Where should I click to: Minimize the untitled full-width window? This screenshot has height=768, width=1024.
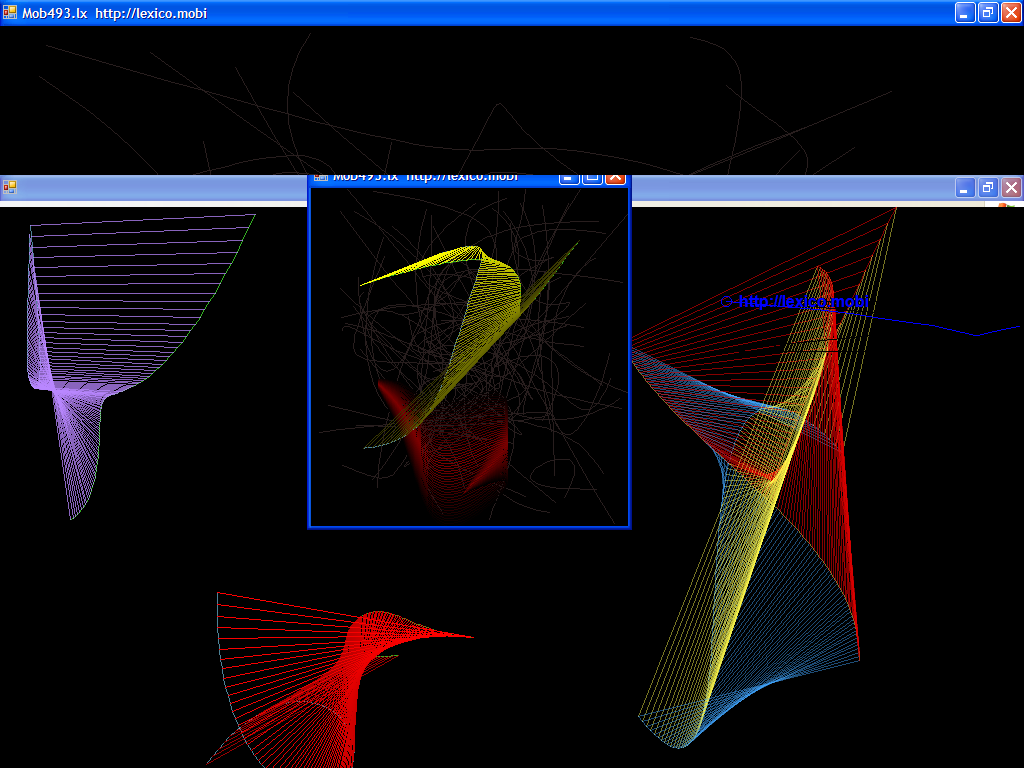tap(965, 188)
